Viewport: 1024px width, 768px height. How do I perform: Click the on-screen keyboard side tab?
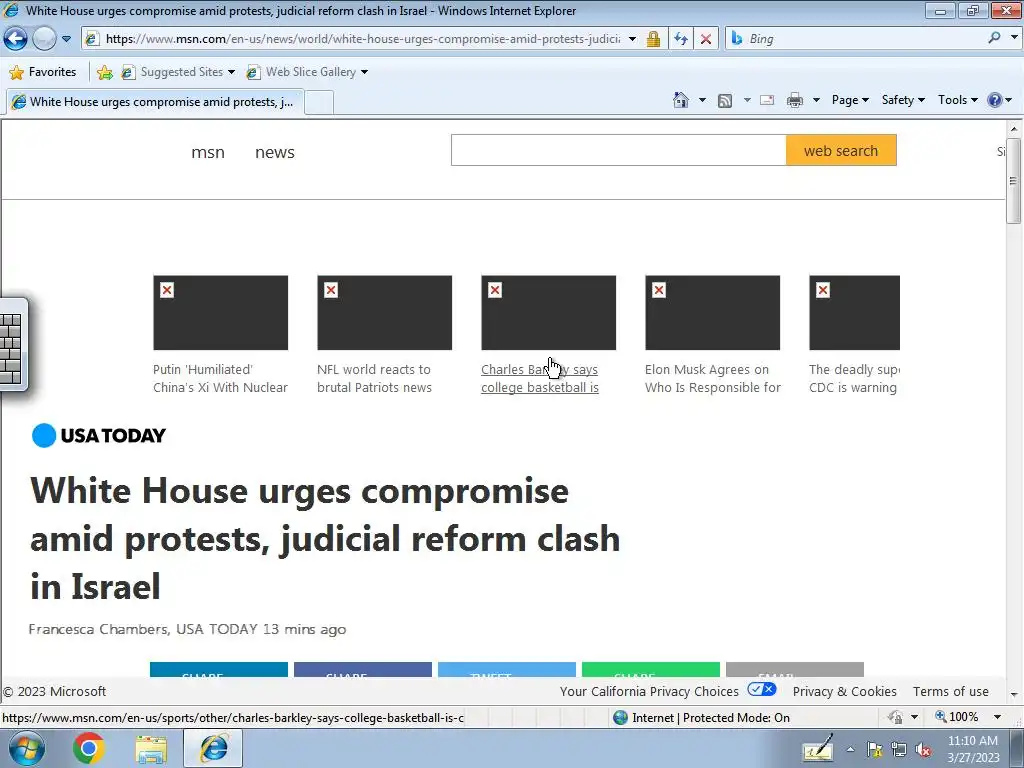(x=12, y=345)
